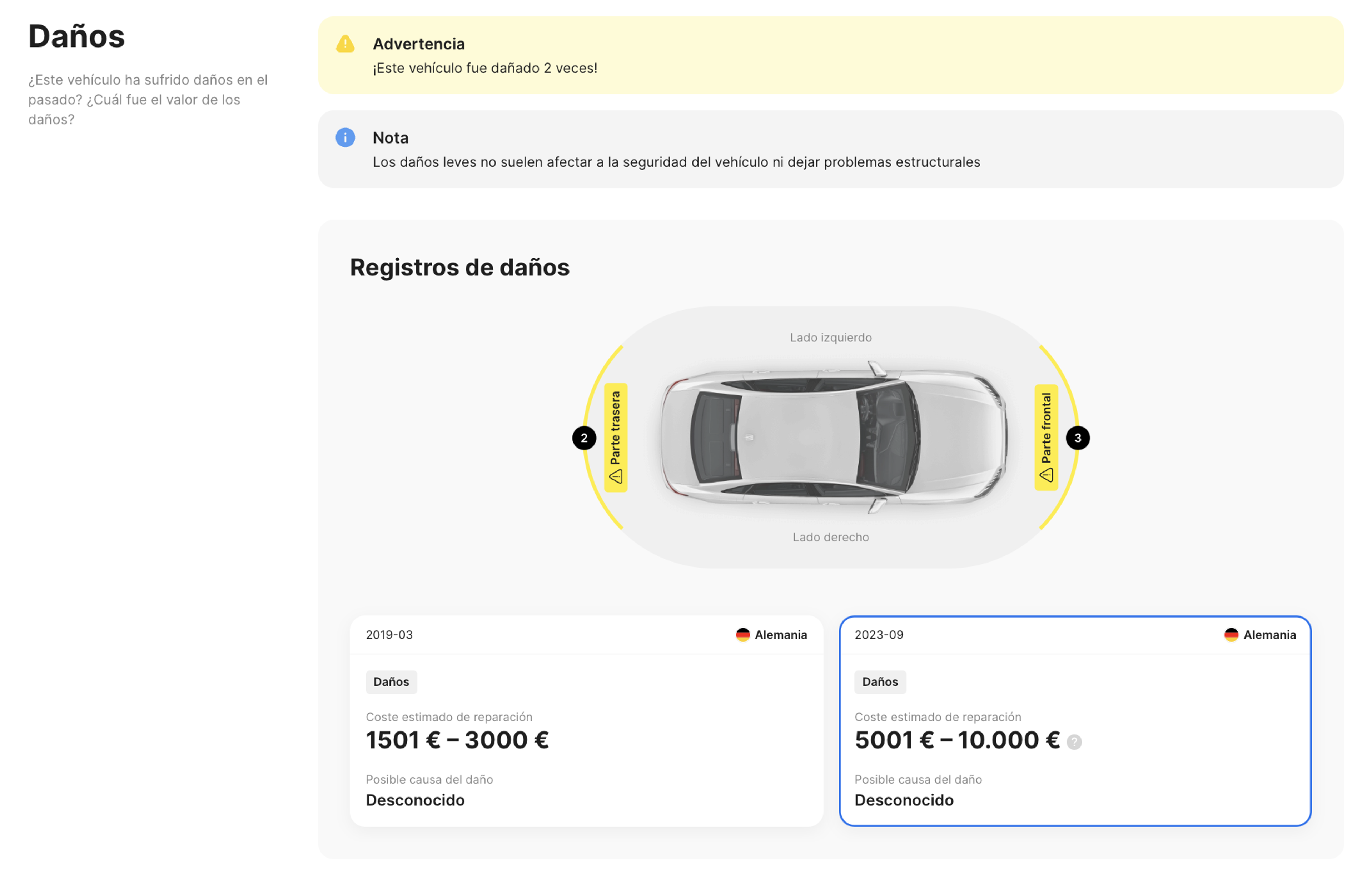Click the Daños tag on the right record

(x=880, y=681)
